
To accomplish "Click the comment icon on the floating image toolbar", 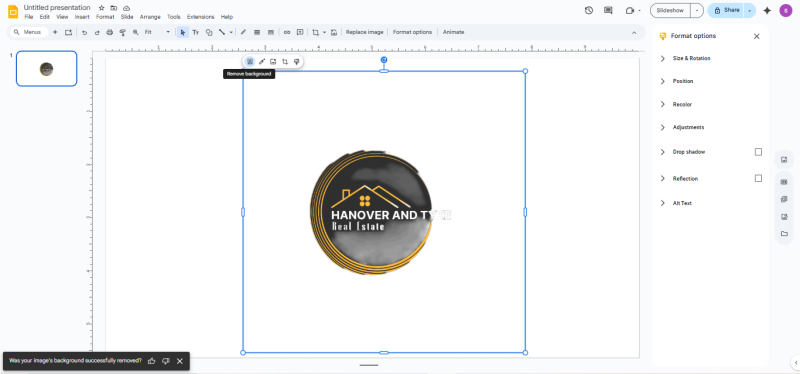I will point(296,62).
